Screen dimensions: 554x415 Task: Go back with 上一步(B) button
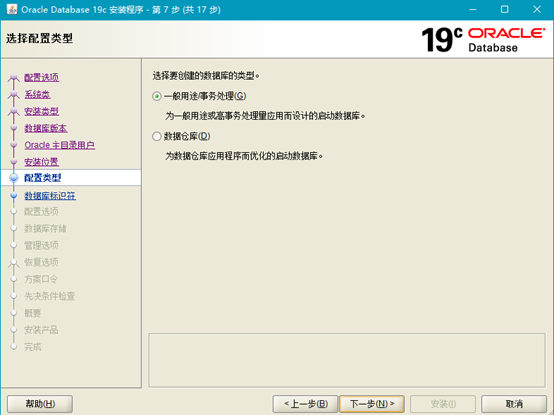tap(306, 404)
